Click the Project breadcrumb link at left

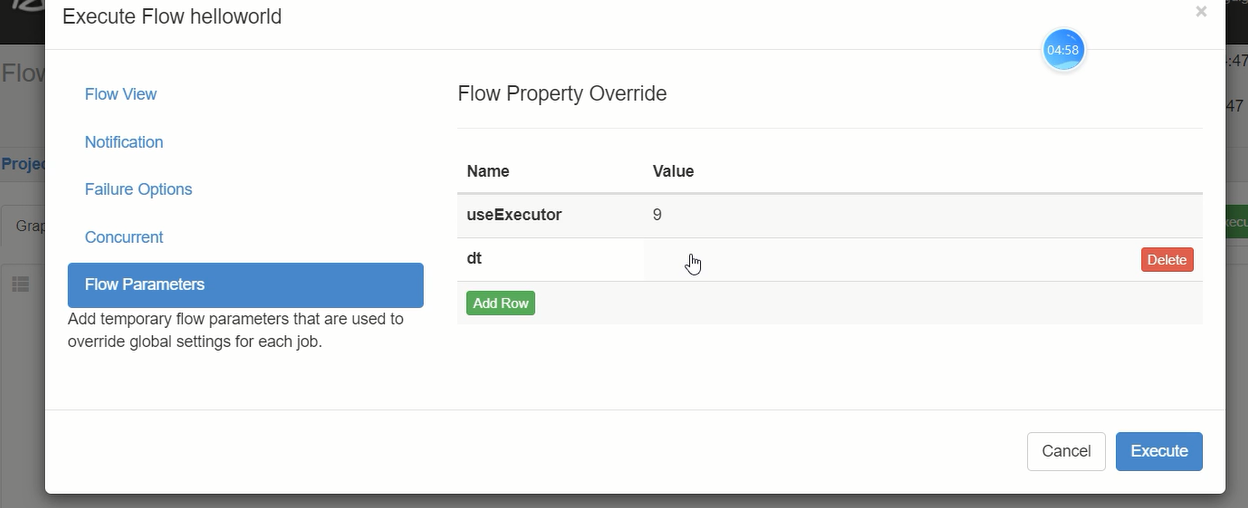click(x=22, y=164)
